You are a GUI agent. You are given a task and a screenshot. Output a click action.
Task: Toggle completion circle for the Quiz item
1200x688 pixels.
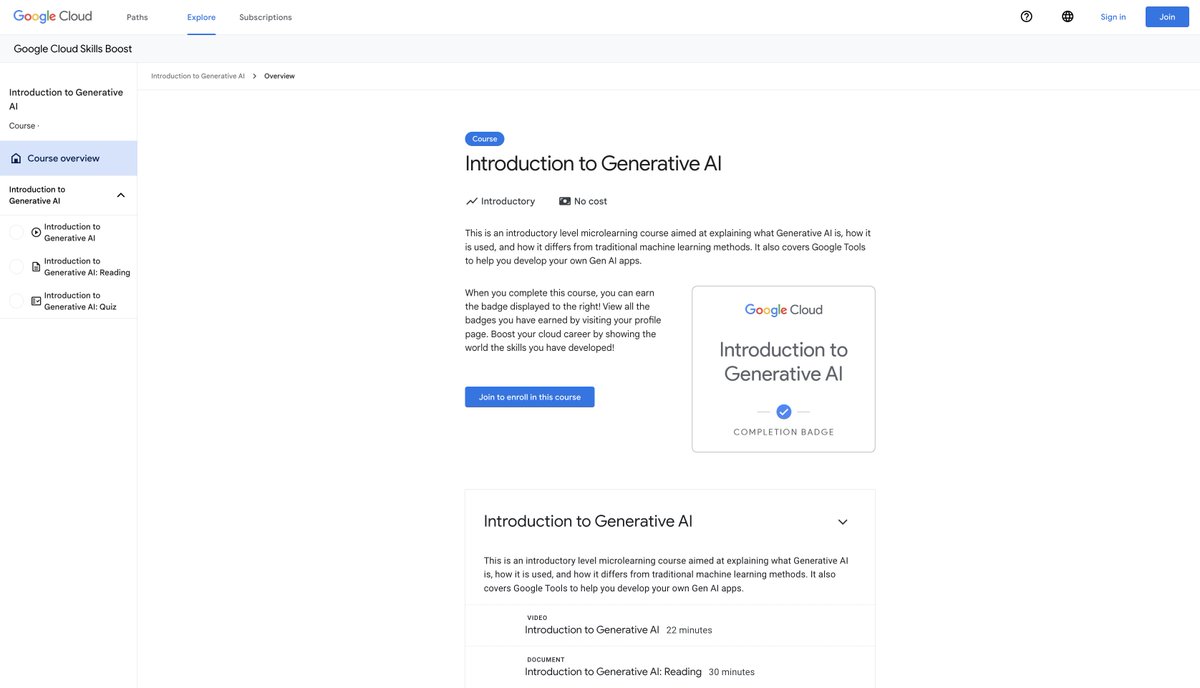[x=16, y=301]
